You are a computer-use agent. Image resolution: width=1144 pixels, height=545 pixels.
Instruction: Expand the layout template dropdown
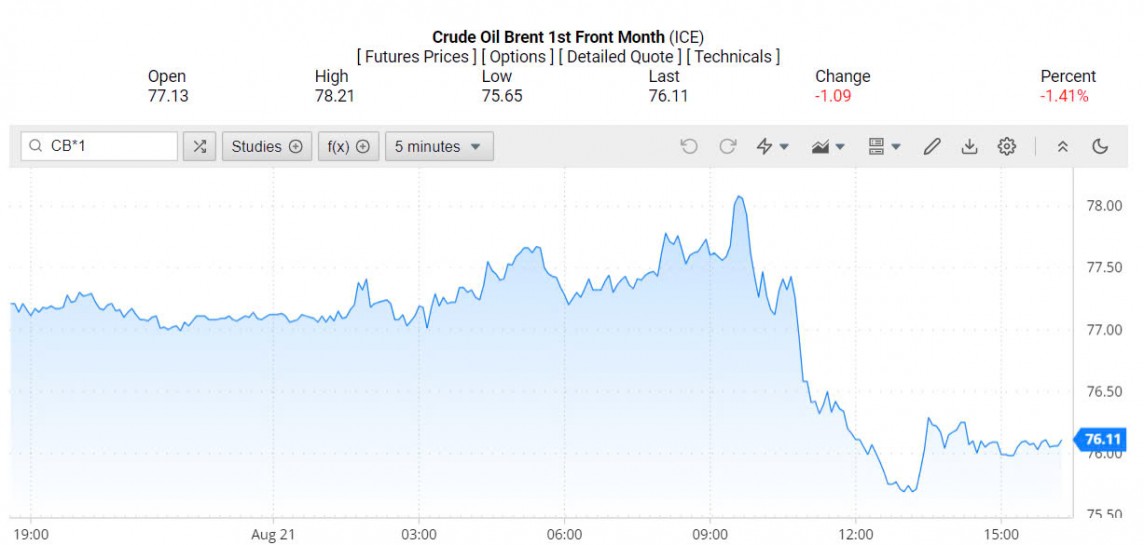[x=884, y=147]
